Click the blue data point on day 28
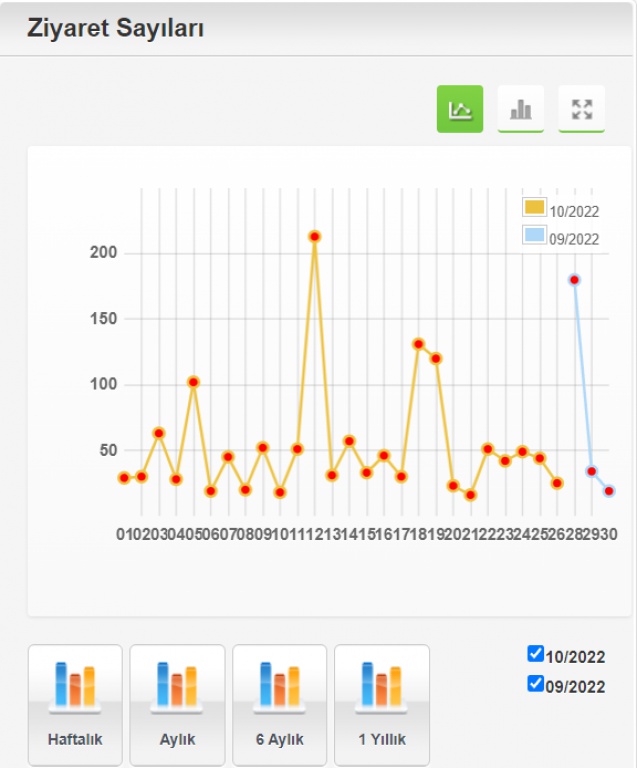The height and width of the screenshot is (768, 637). 574,280
